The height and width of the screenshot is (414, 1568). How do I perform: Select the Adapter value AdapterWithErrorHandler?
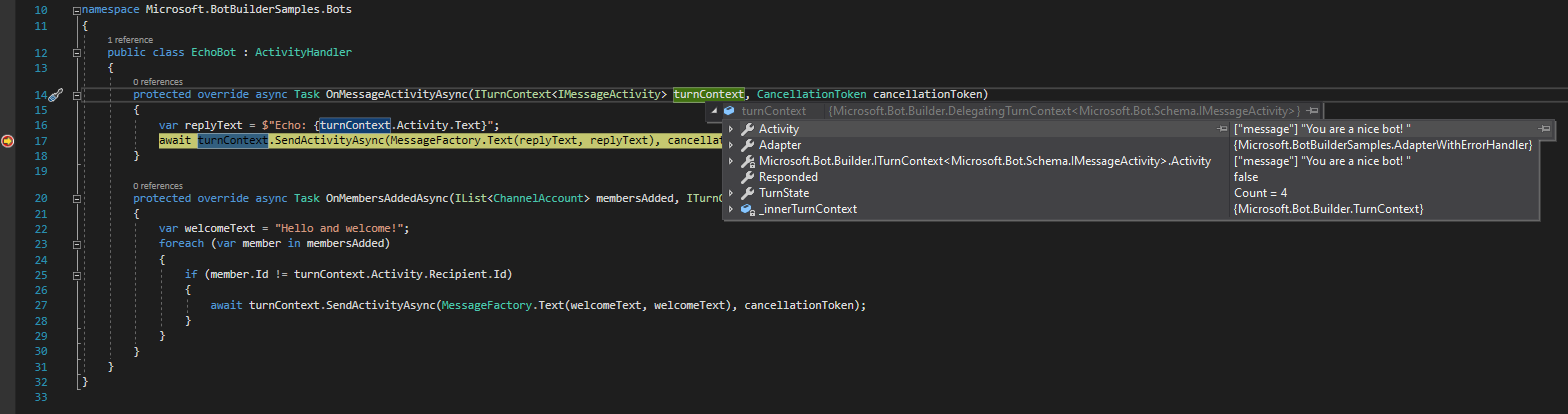coord(1383,145)
